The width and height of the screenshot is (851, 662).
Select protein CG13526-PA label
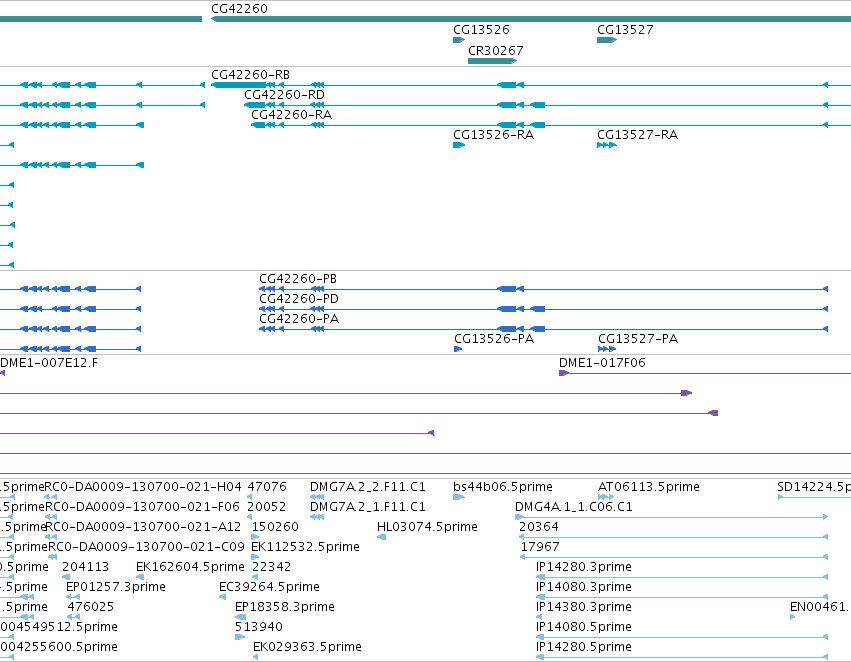tap(494, 339)
